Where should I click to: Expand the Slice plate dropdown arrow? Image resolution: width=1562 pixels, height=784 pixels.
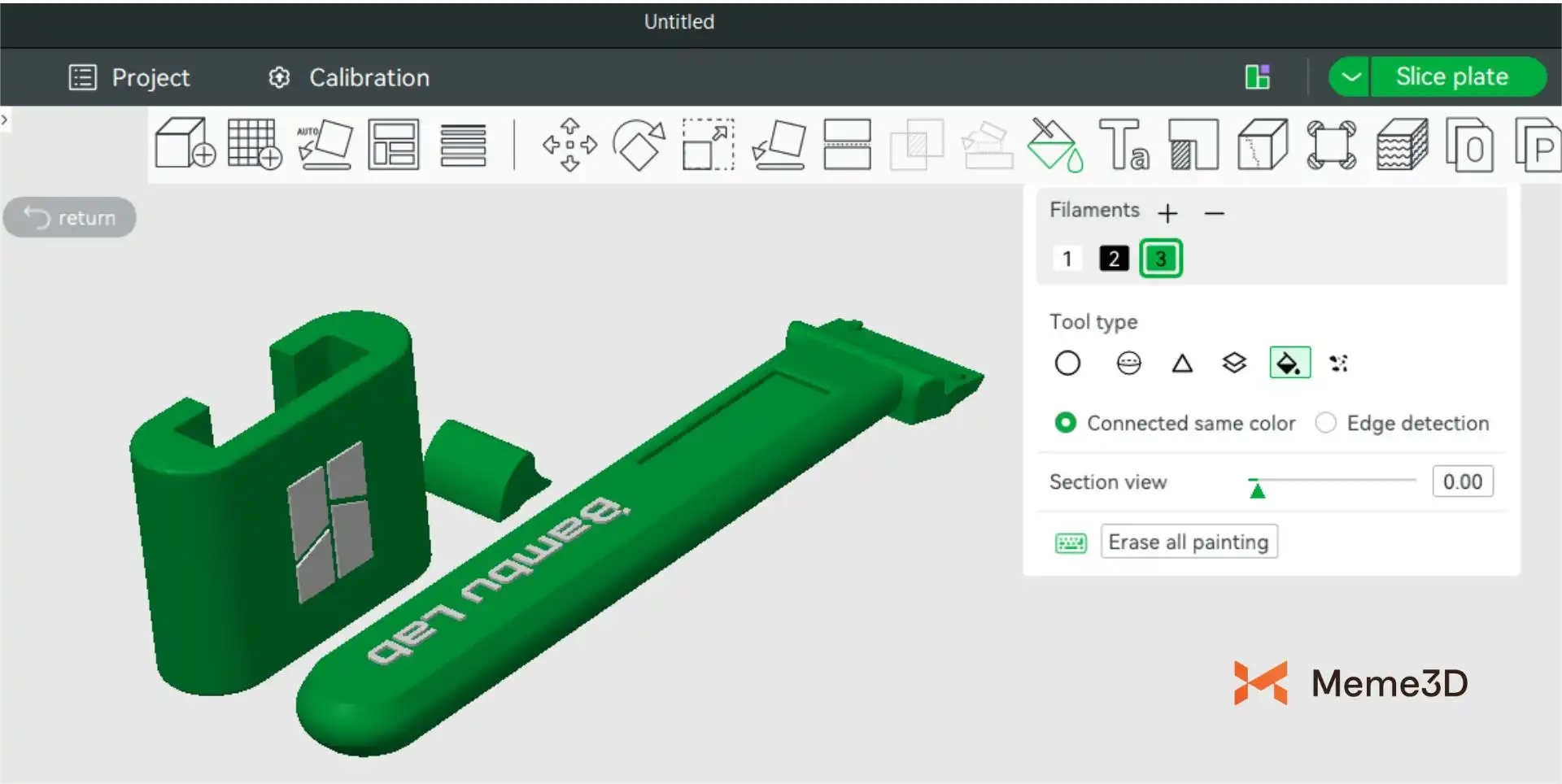click(1350, 77)
